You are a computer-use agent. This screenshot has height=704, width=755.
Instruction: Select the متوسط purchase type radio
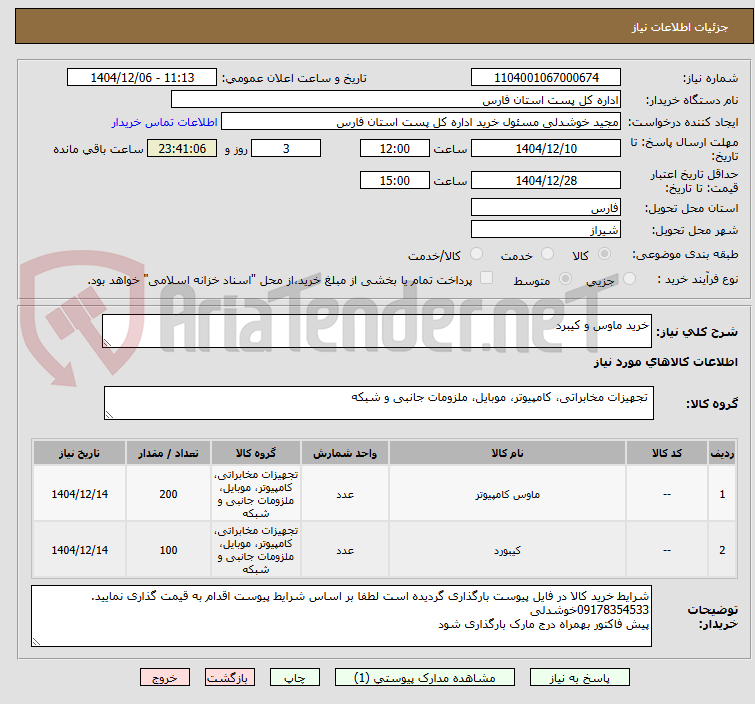pos(565,279)
